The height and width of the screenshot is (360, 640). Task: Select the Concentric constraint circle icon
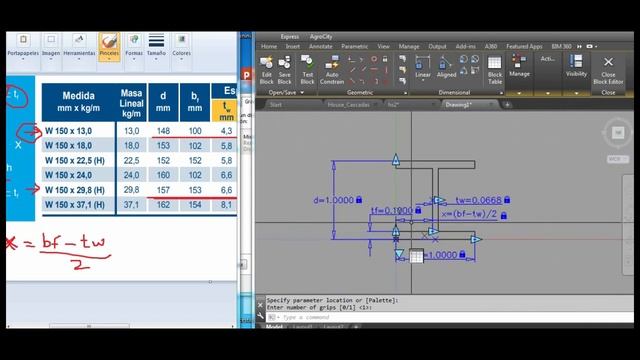click(x=374, y=60)
